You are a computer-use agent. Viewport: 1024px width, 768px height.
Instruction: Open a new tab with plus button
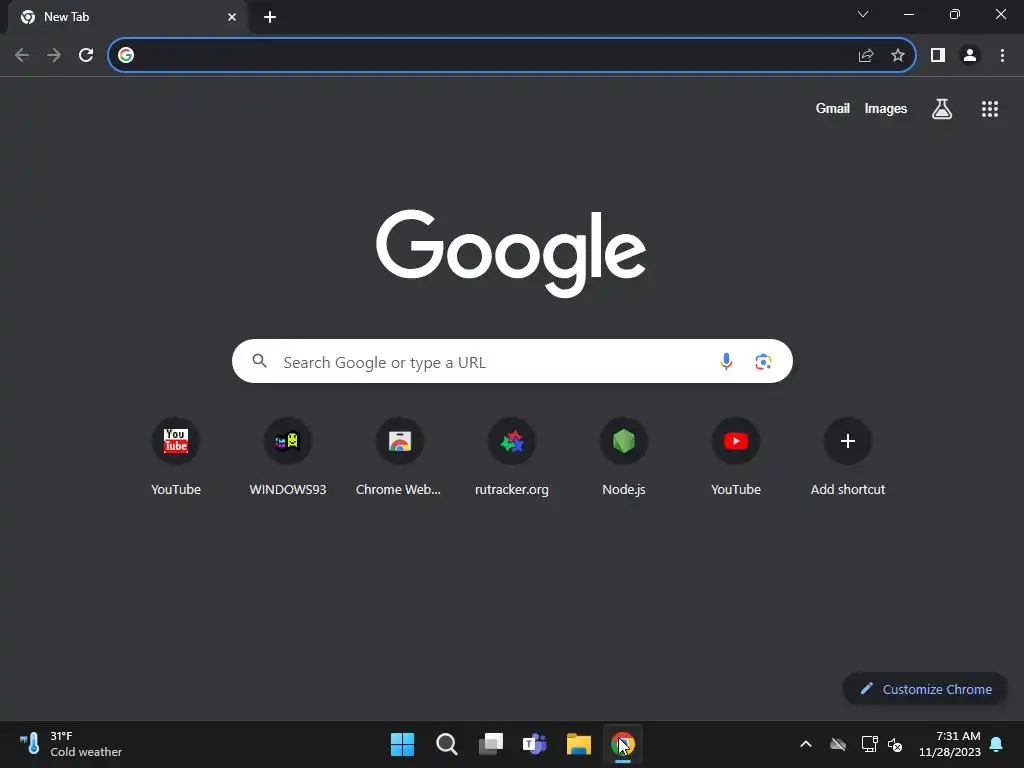click(x=270, y=17)
